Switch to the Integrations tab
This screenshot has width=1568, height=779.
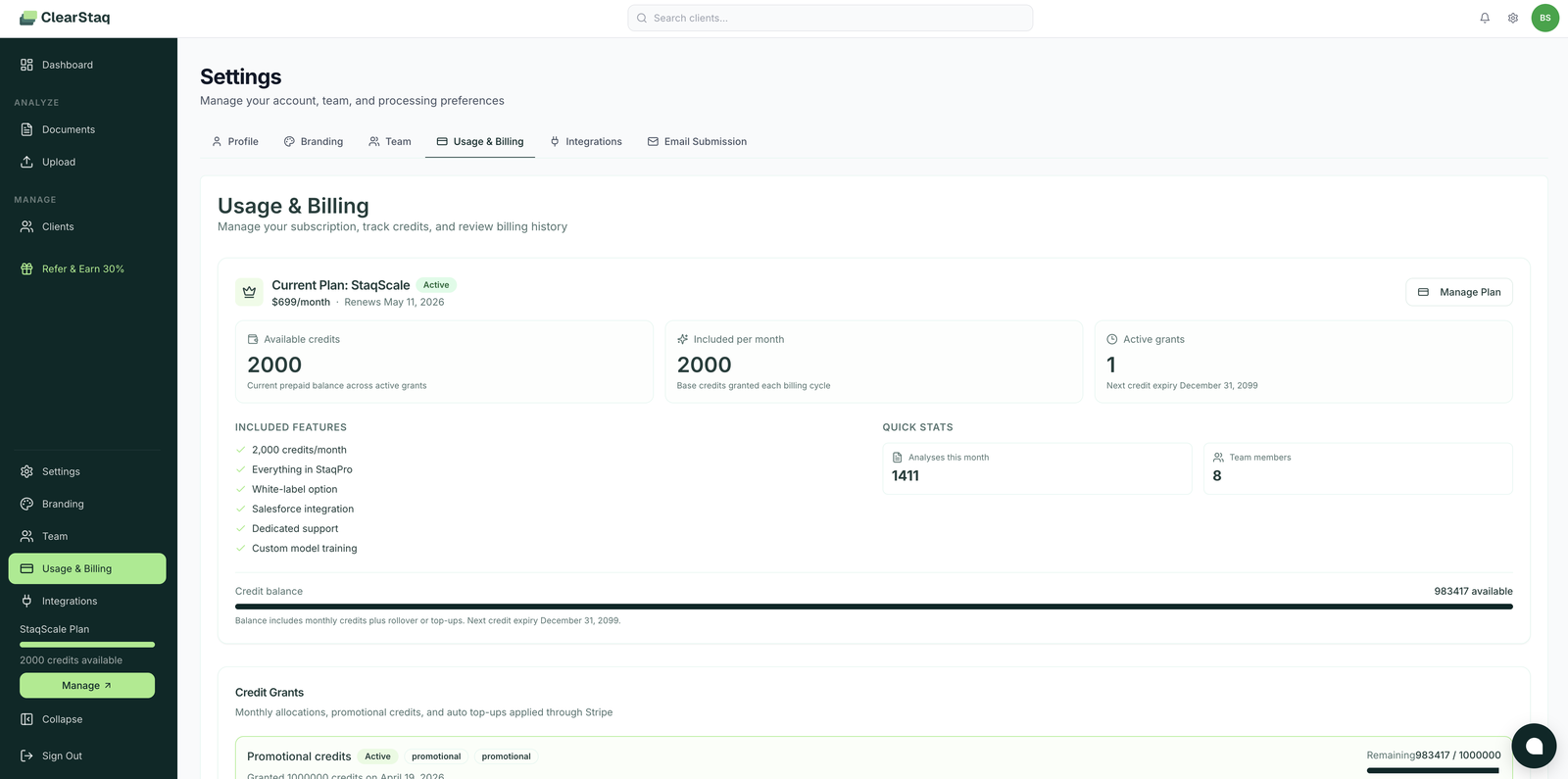coord(586,142)
